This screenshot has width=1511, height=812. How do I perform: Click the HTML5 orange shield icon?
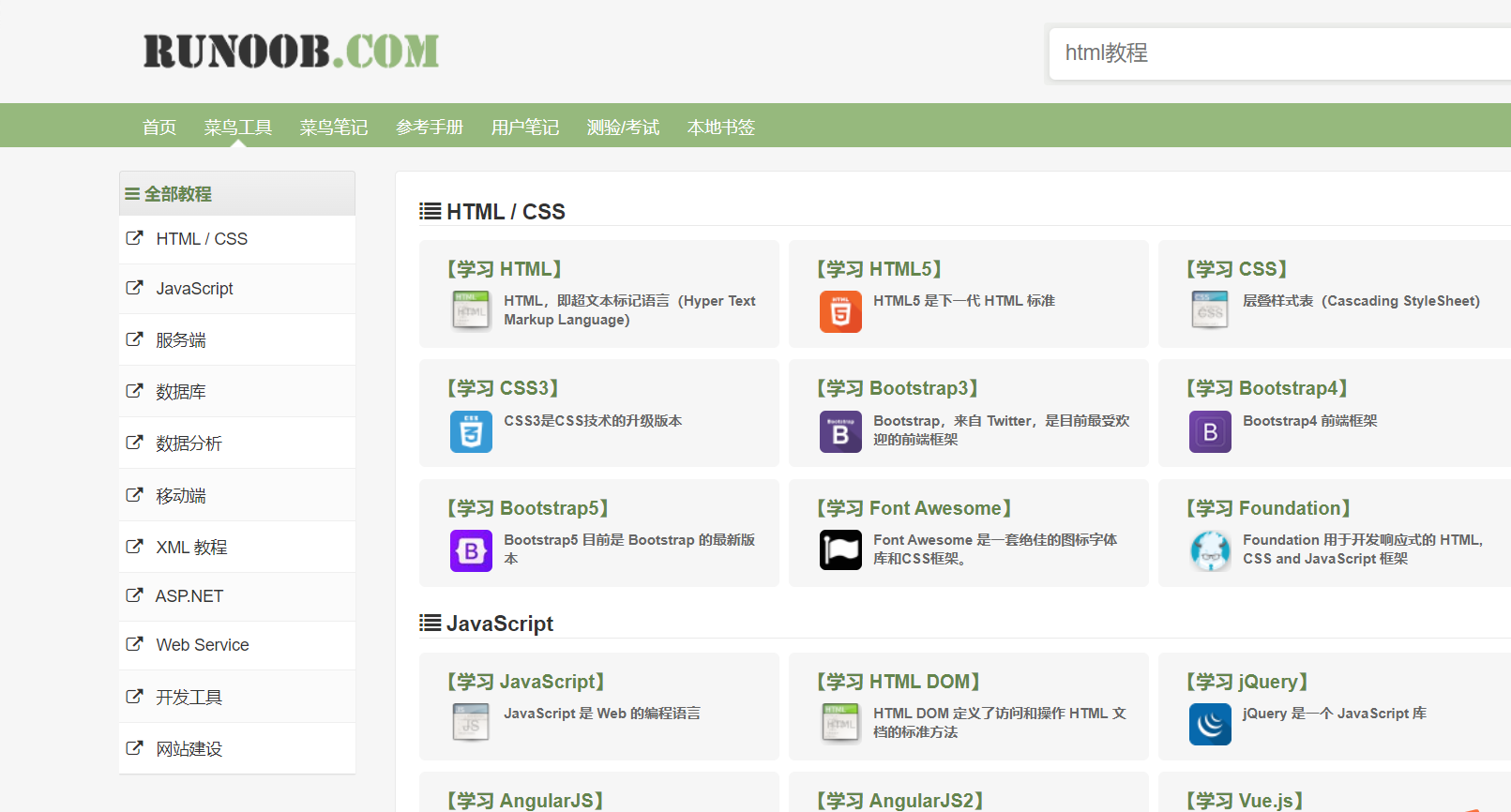[840, 312]
